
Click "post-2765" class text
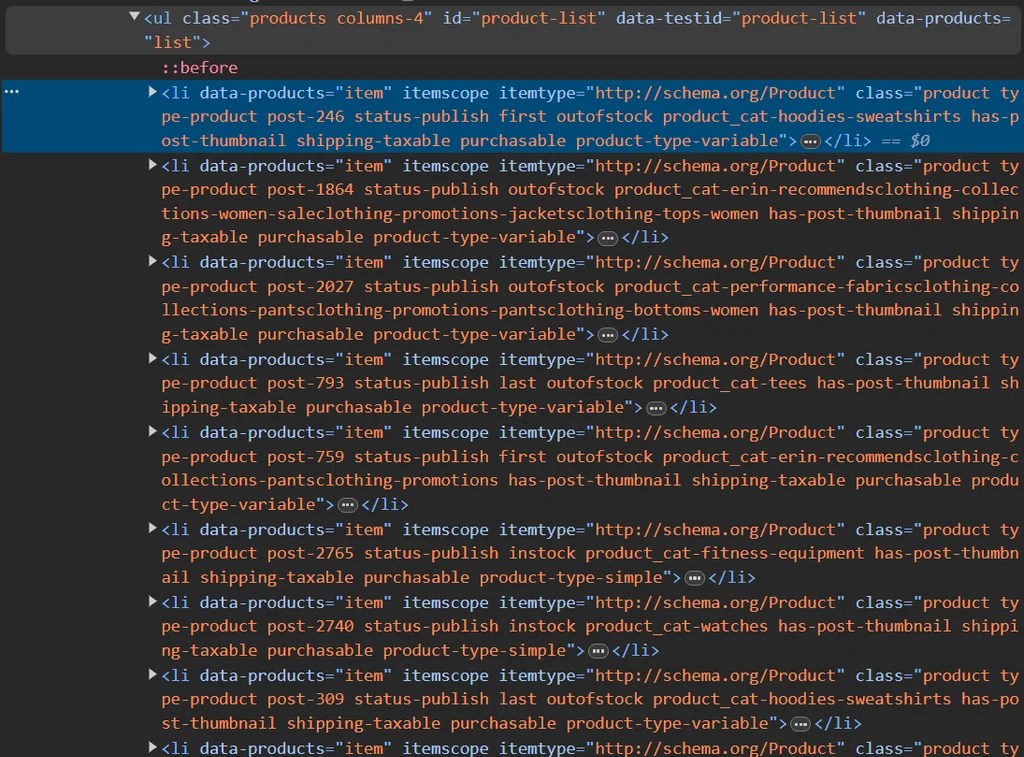pyautogui.click(x=310, y=553)
